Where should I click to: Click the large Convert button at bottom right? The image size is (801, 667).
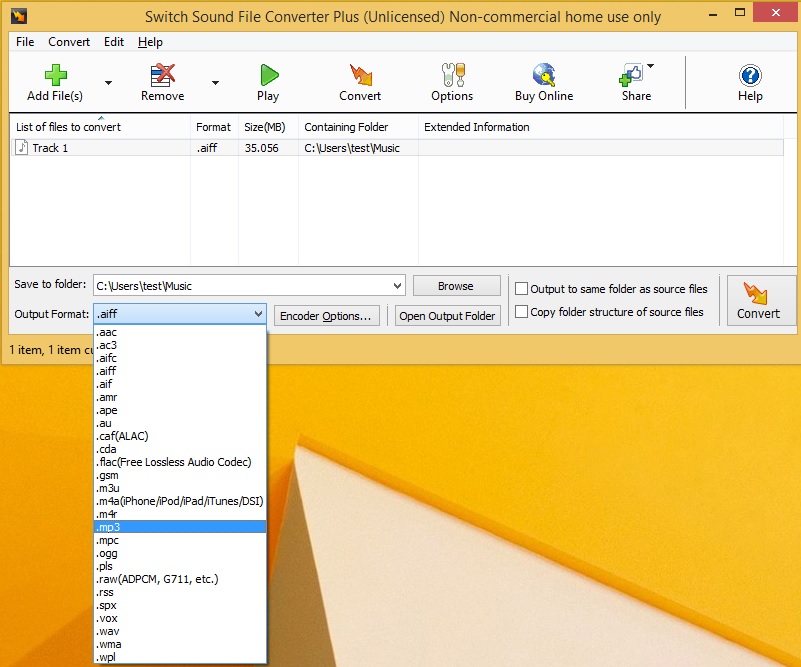[x=759, y=300]
